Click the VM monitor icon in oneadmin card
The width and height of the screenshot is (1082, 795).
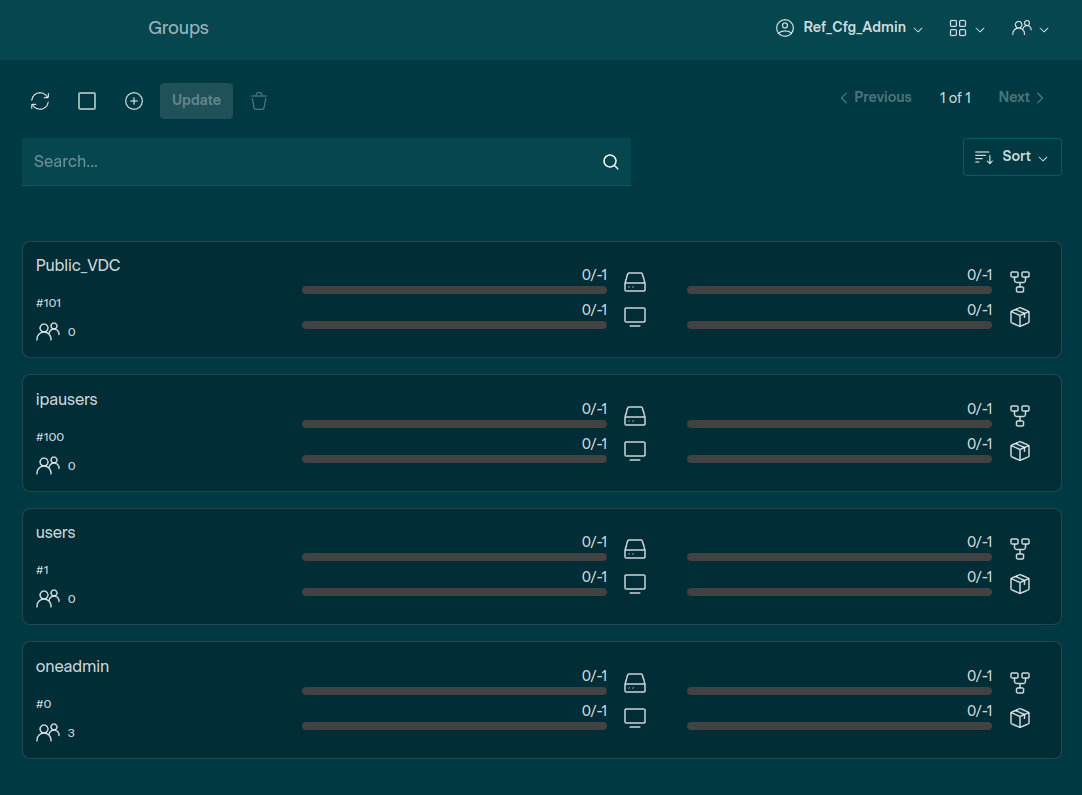635,718
